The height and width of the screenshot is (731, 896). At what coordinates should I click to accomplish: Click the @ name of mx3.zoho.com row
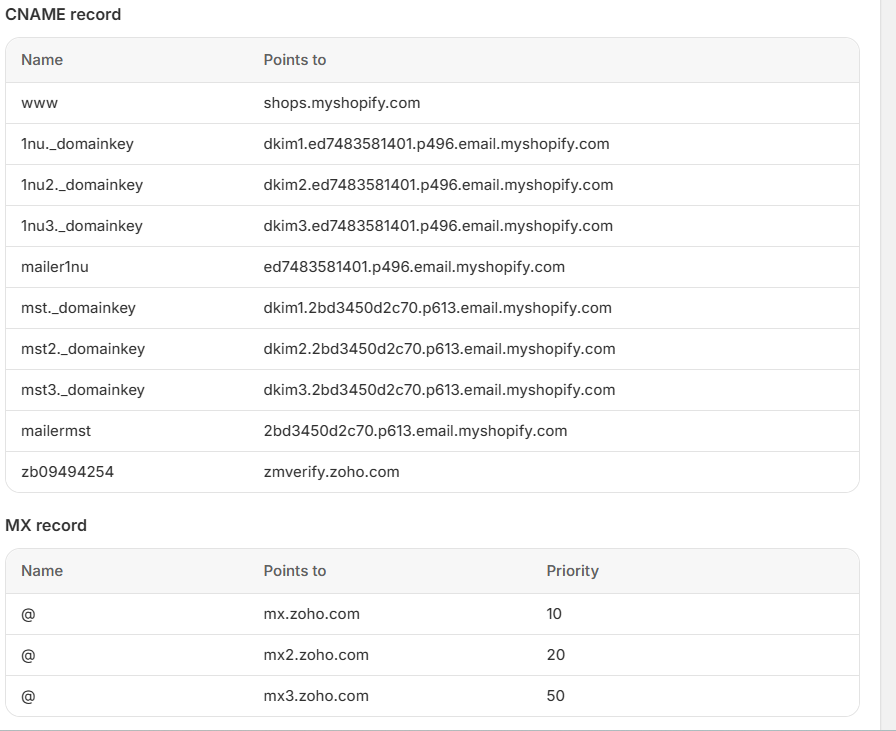28,697
